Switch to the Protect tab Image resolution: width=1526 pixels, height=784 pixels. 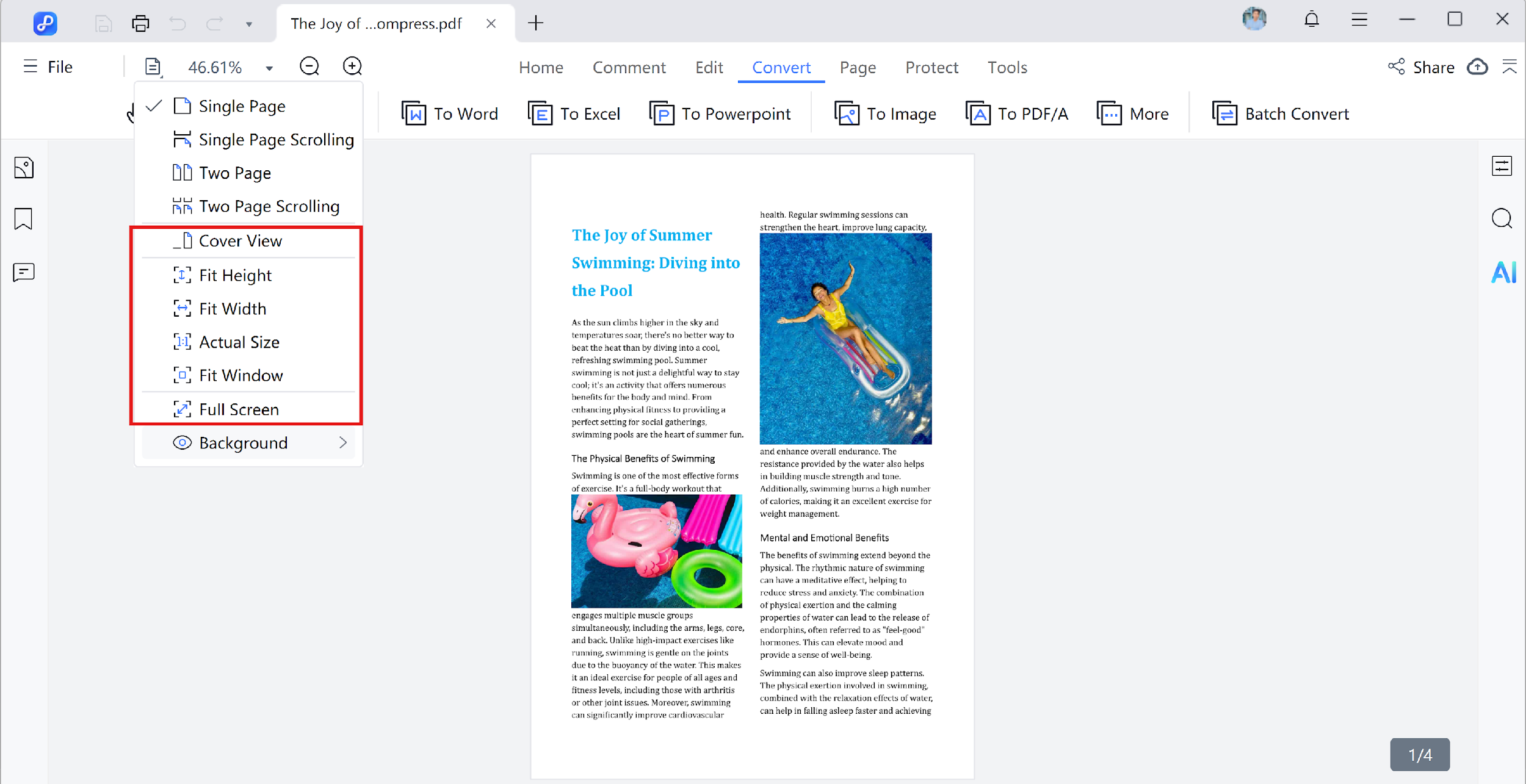click(x=931, y=67)
